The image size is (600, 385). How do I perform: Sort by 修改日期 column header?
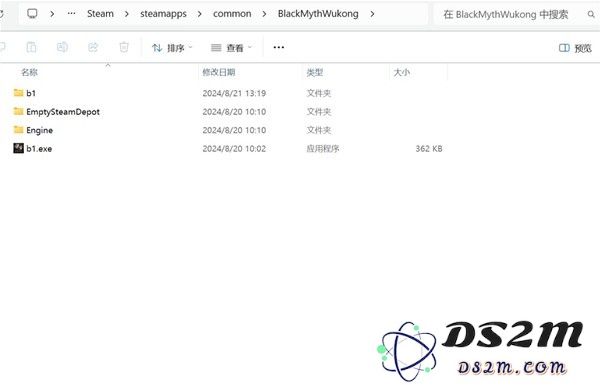[218, 72]
